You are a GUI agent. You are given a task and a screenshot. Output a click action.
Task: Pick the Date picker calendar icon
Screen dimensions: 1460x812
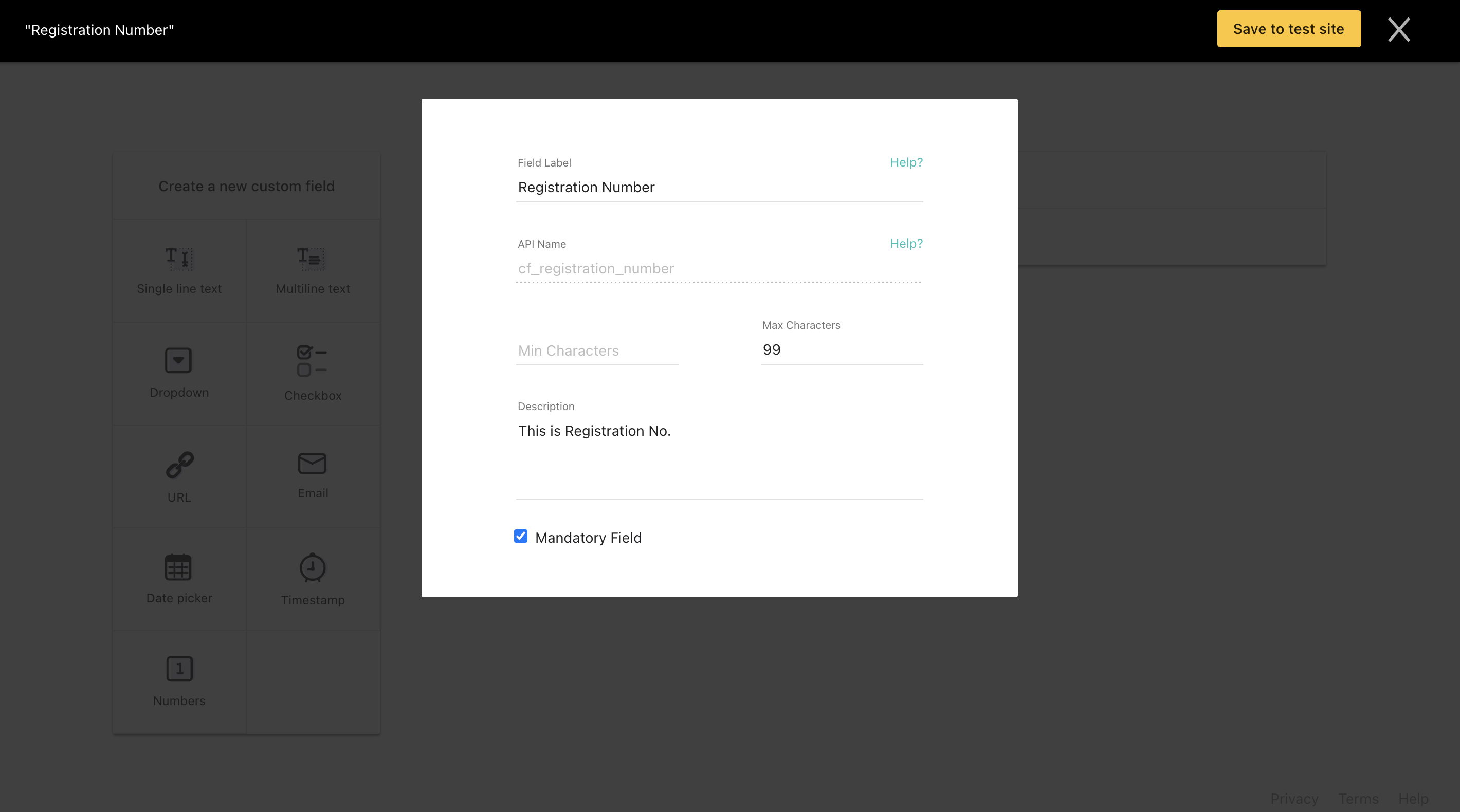point(178,567)
